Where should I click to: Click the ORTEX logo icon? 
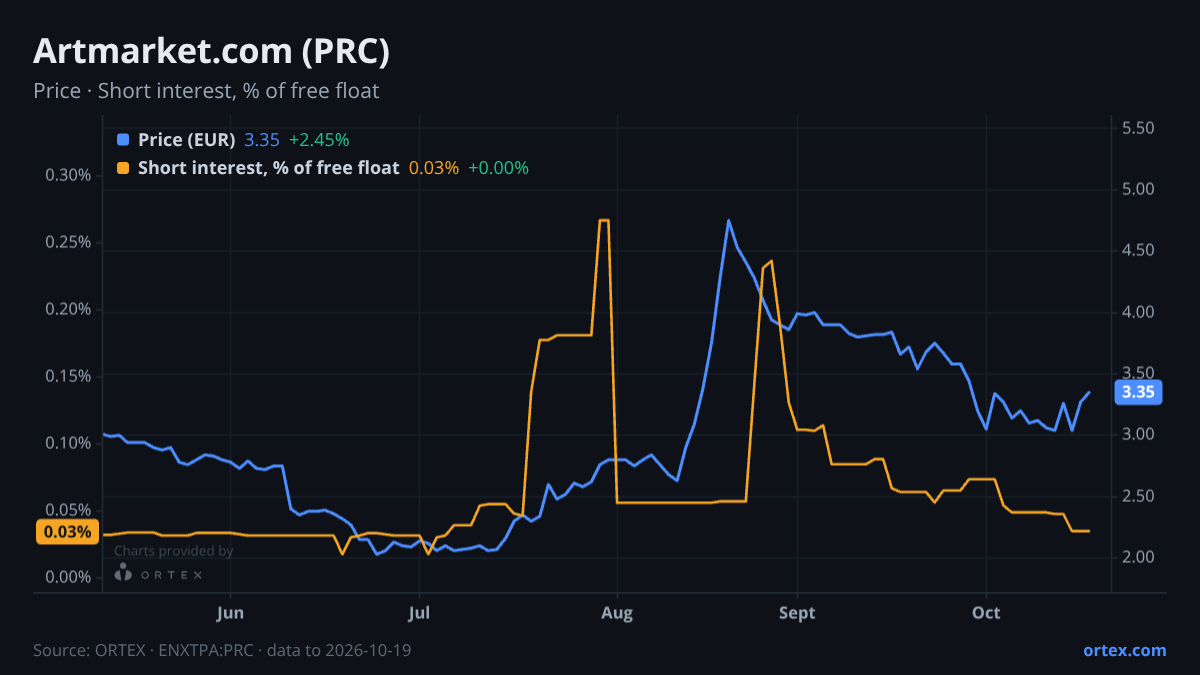[123, 573]
